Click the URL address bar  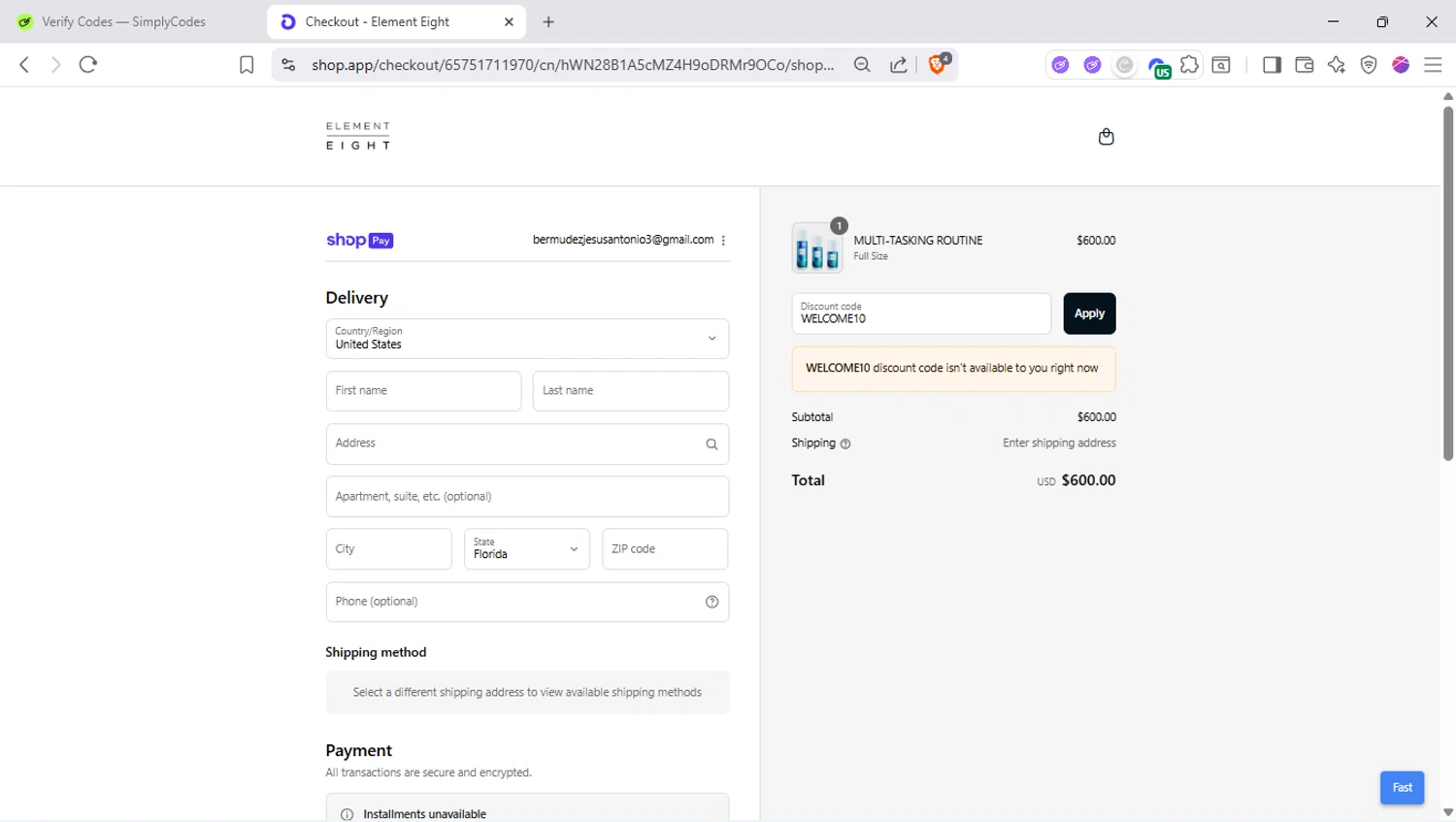(573, 65)
